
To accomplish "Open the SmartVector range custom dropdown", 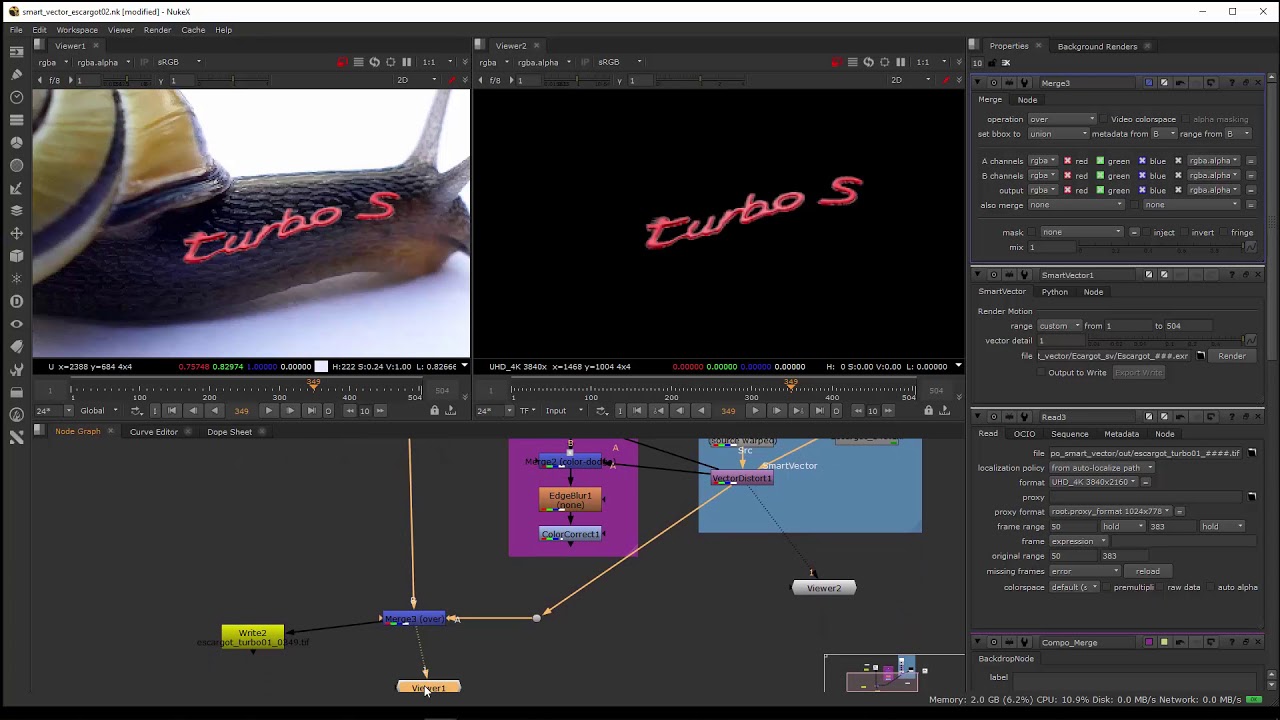I will pyautogui.click(x=1059, y=326).
